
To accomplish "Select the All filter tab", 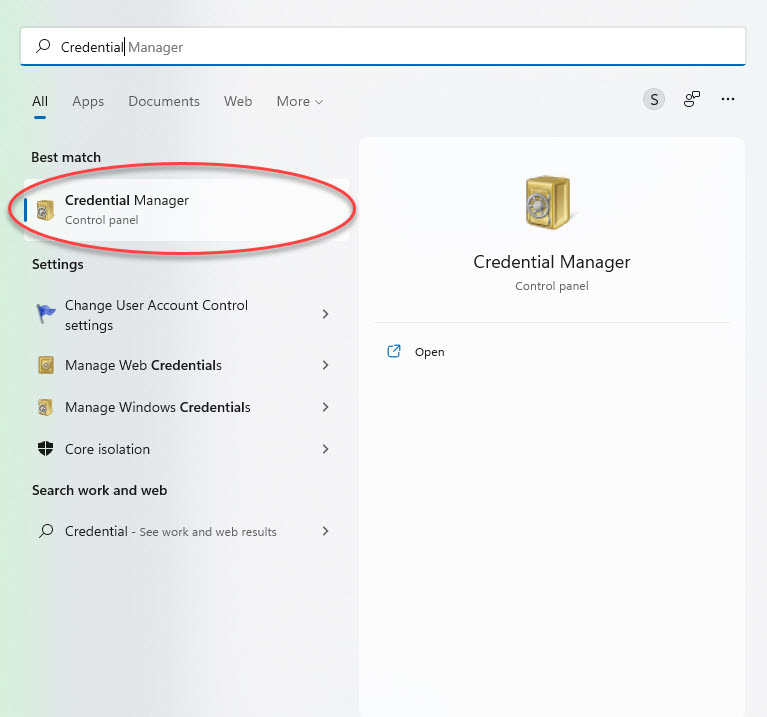I will [x=40, y=101].
